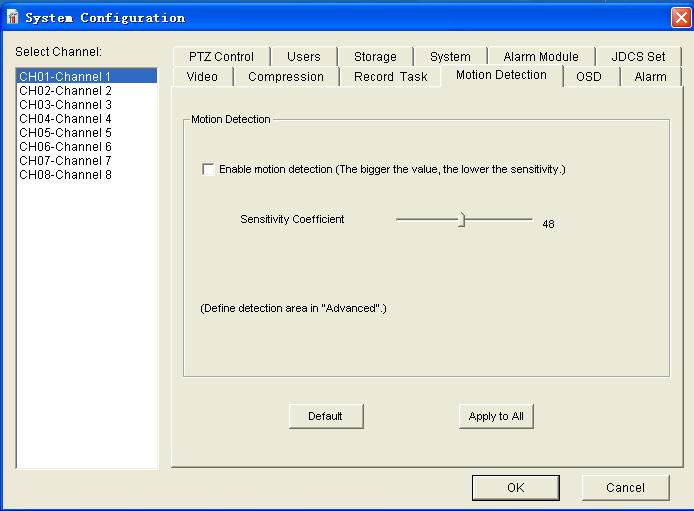This screenshot has height=511, width=694.
Task: Select CH02-Channel 2 in the list
Action: pyautogui.click(x=87, y=91)
